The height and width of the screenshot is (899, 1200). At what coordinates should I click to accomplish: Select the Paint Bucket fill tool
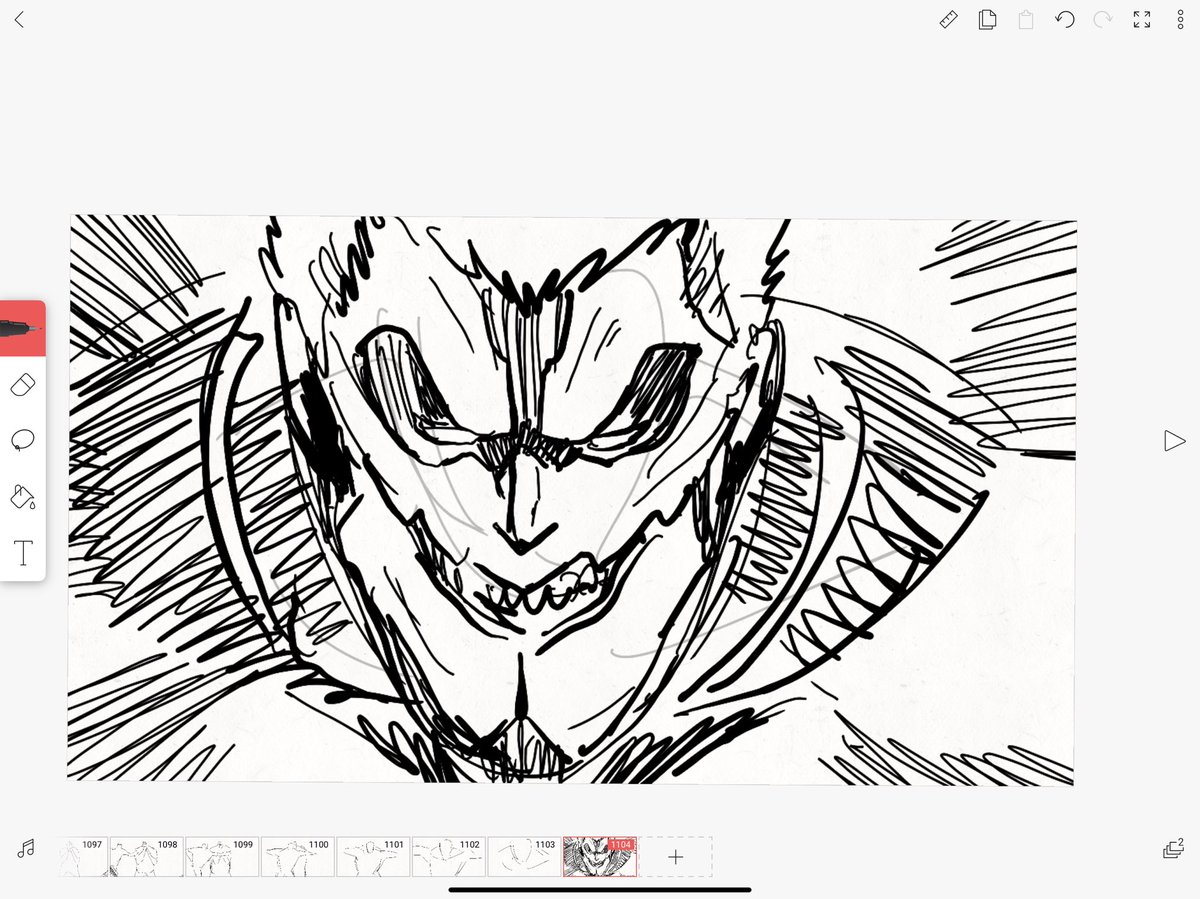[x=22, y=496]
